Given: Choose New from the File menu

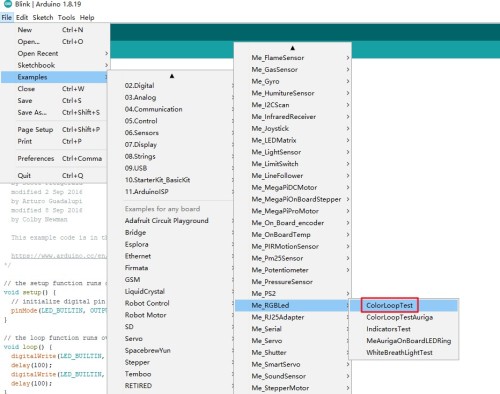Looking at the screenshot, I should pyautogui.click(x=54, y=30).
